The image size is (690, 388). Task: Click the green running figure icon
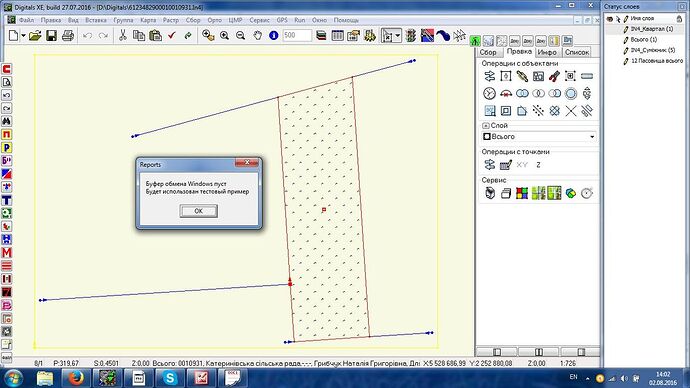pyautogui.click(x=475, y=41)
